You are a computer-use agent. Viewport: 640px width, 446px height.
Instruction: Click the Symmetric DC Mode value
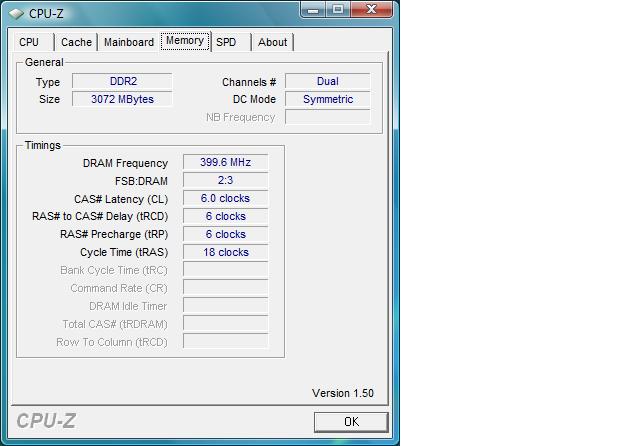coord(328,99)
